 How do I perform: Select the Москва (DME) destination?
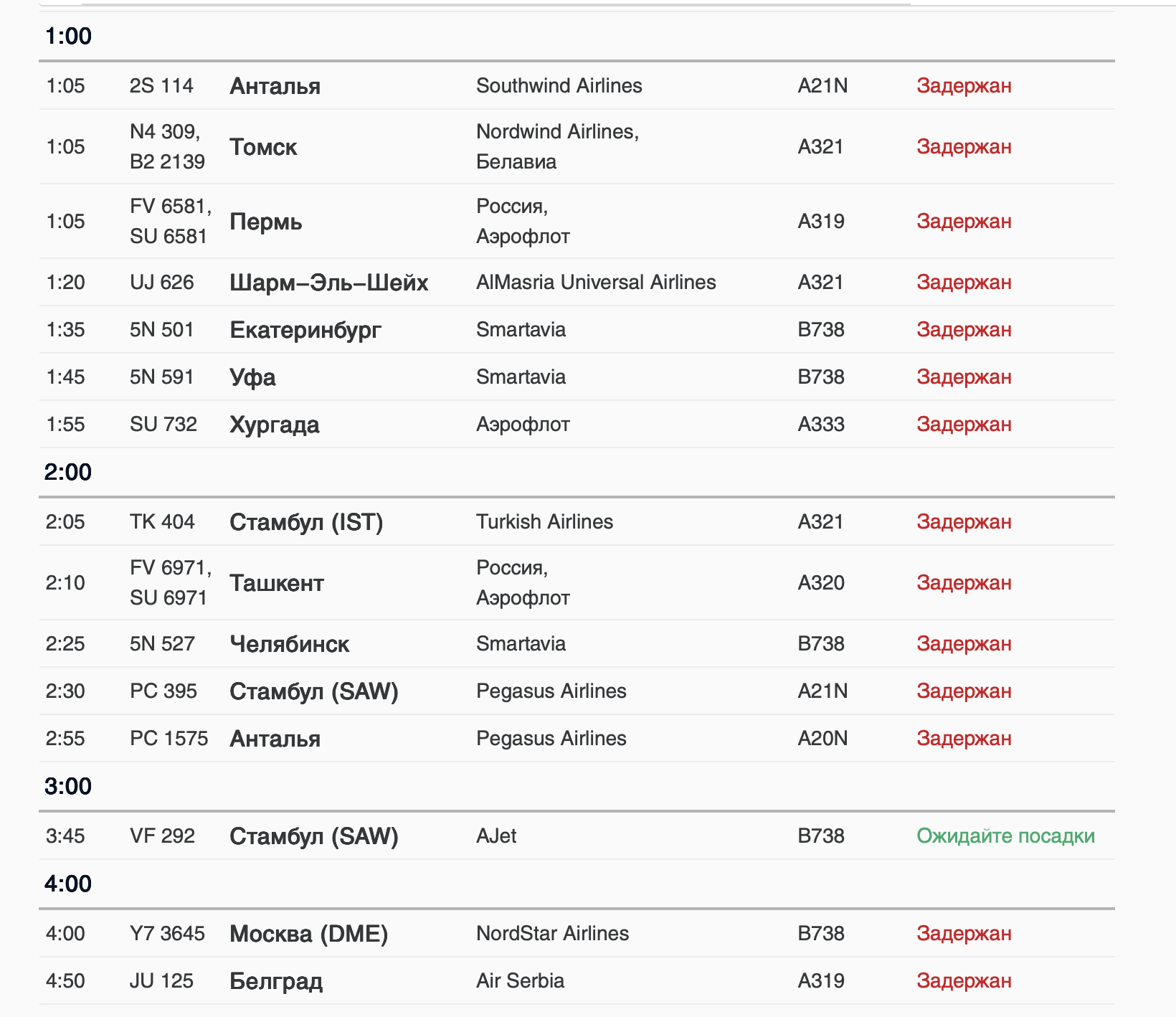pos(308,934)
